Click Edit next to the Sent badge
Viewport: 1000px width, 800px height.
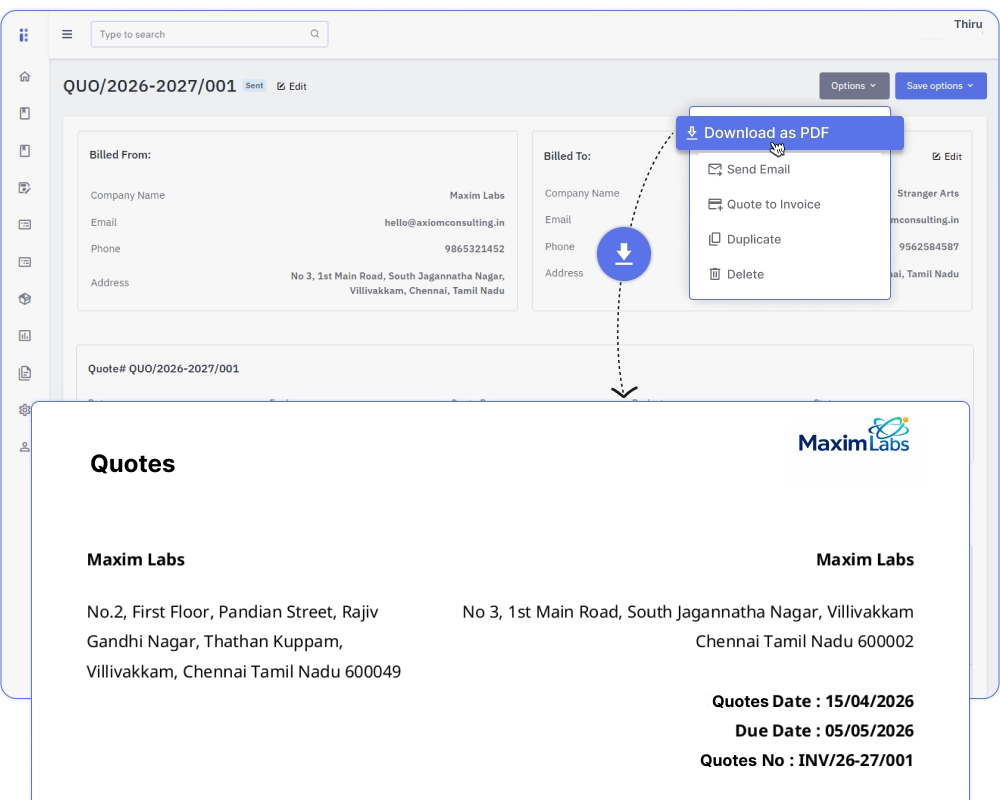[291, 86]
